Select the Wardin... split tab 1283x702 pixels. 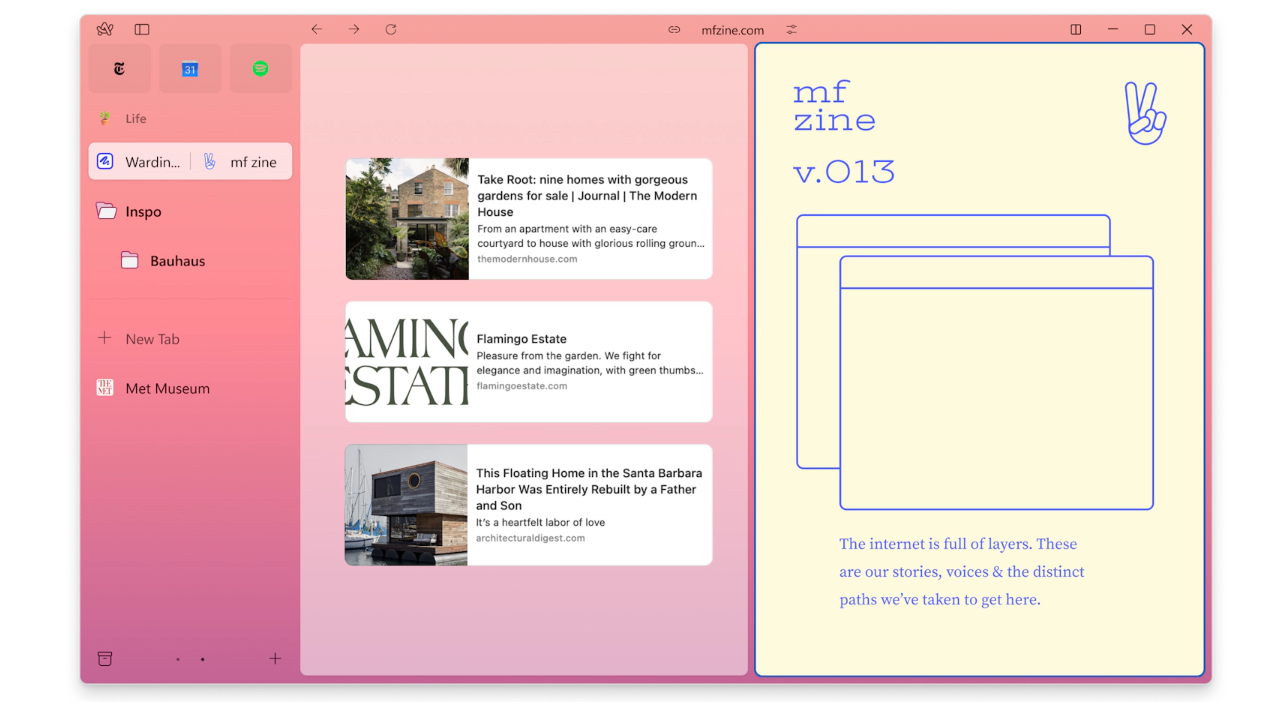tap(140, 162)
